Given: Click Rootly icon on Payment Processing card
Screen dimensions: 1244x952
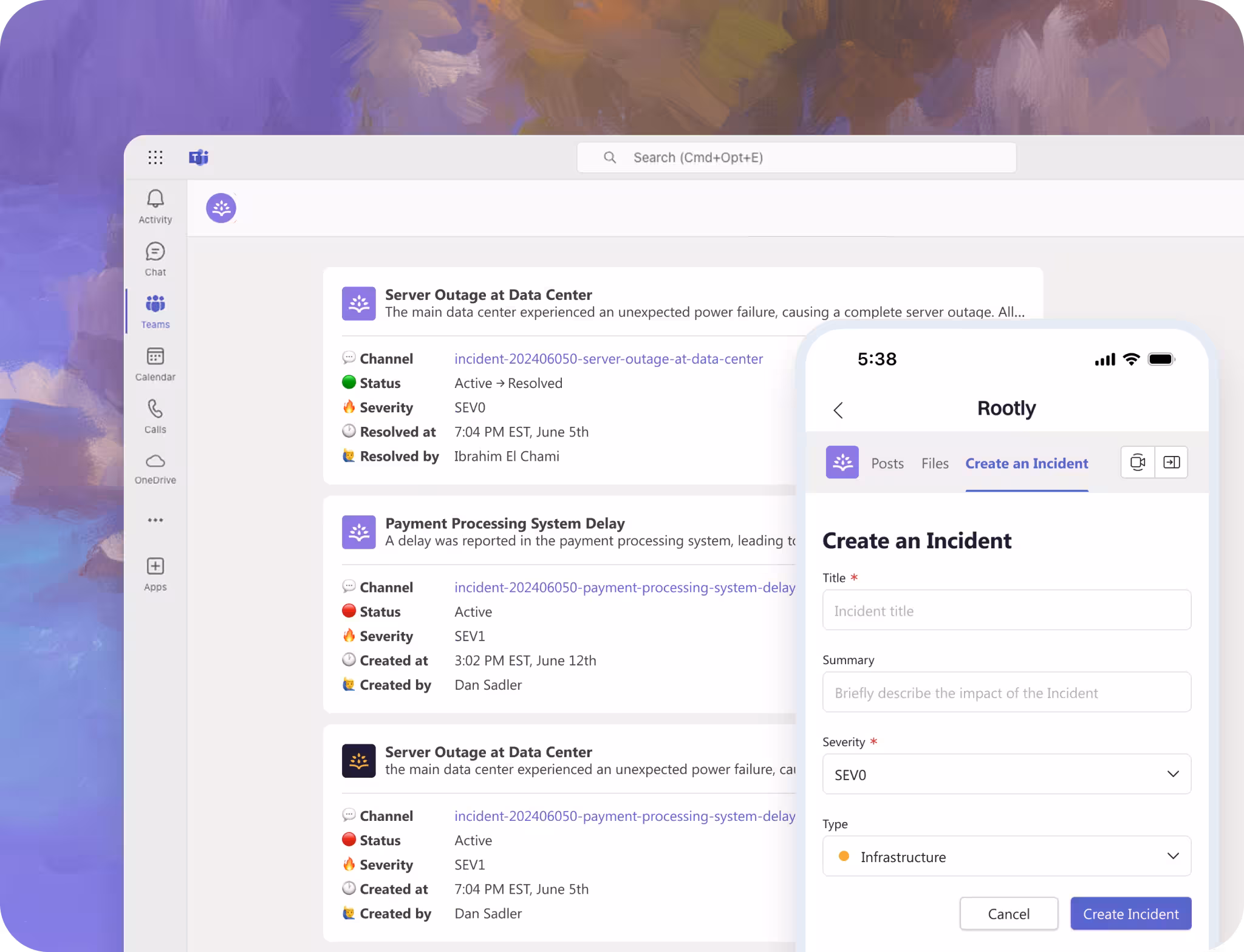Looking at the screenshot, I should pos(358,532).
